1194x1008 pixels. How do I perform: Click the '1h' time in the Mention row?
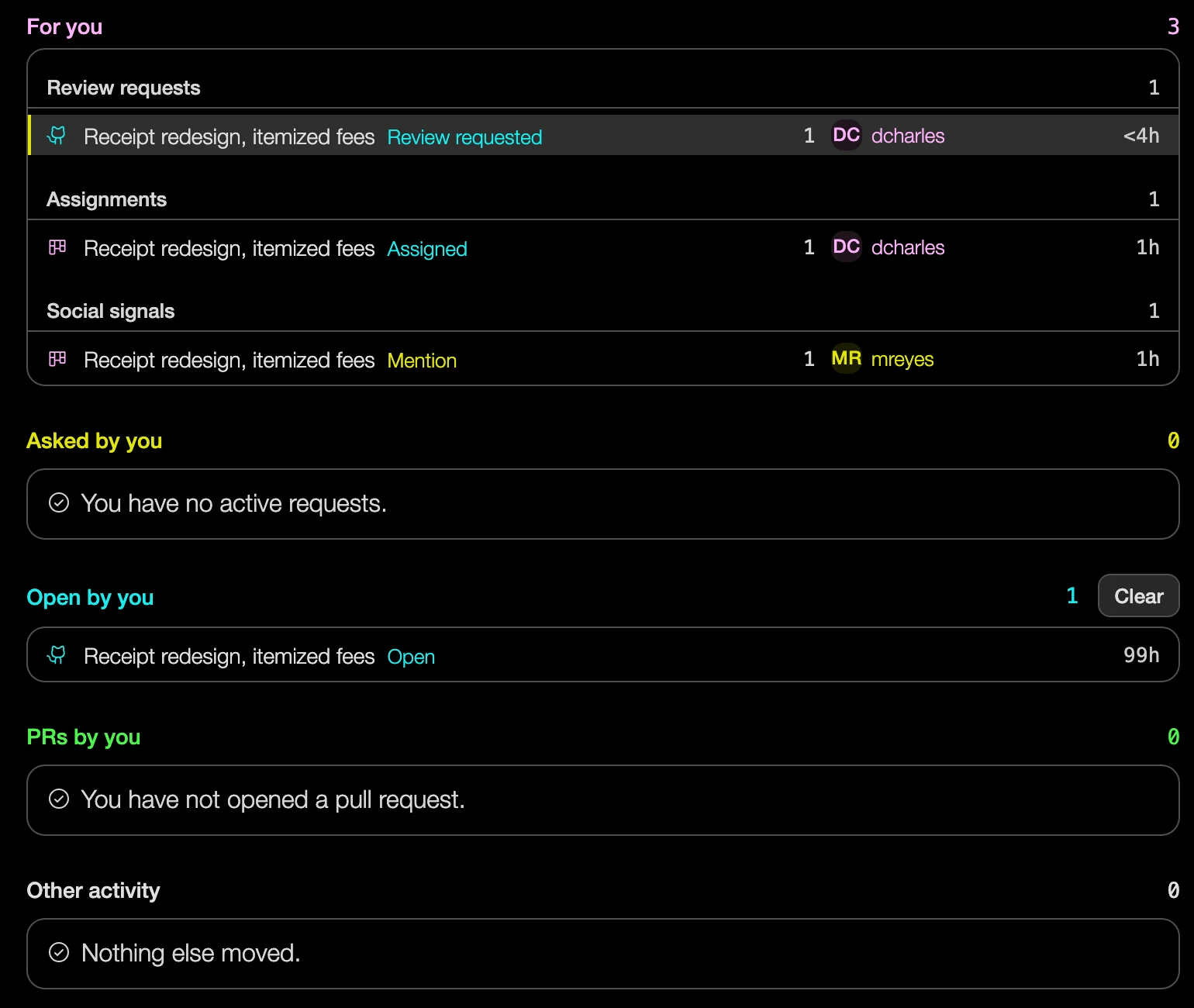[x=1147, y=359]
